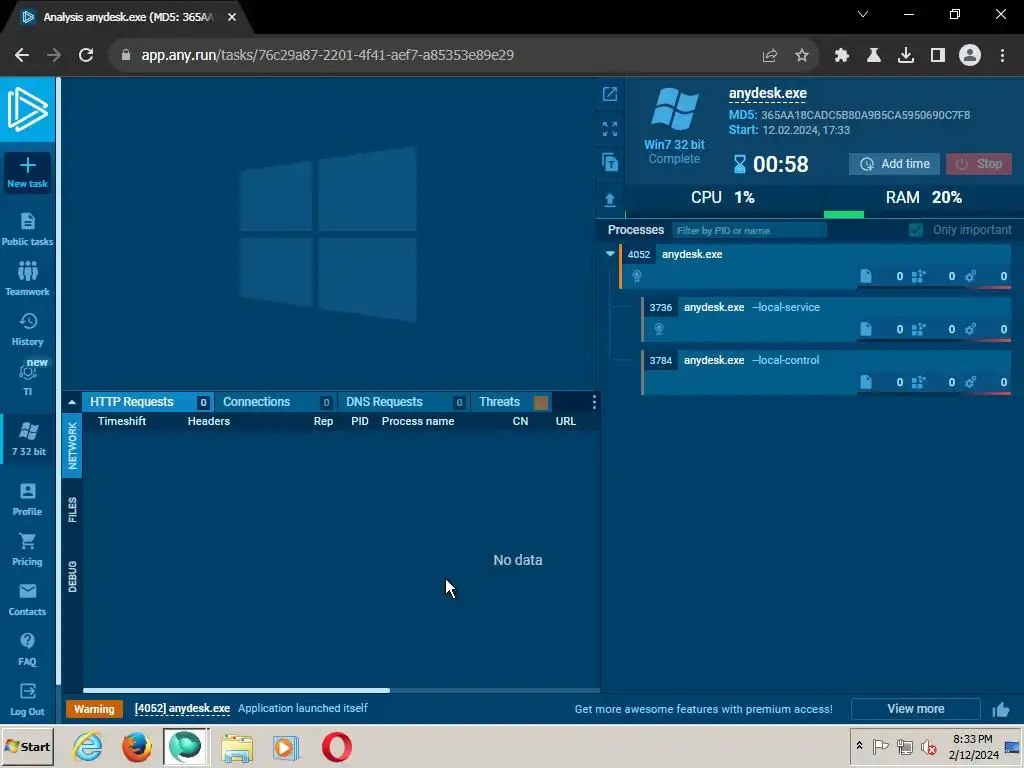Select process 3736 anydesk.exe --local-service
Image resolution: width=1024 pixels, height=768 pixels.
[x=826, y=319]
